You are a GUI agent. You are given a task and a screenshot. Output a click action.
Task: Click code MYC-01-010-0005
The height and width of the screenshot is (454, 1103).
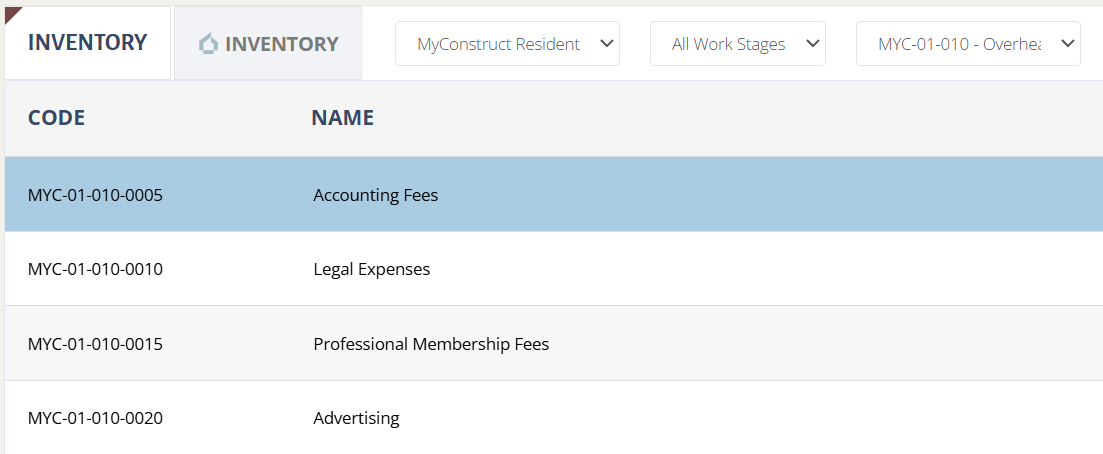click(95, 195)
